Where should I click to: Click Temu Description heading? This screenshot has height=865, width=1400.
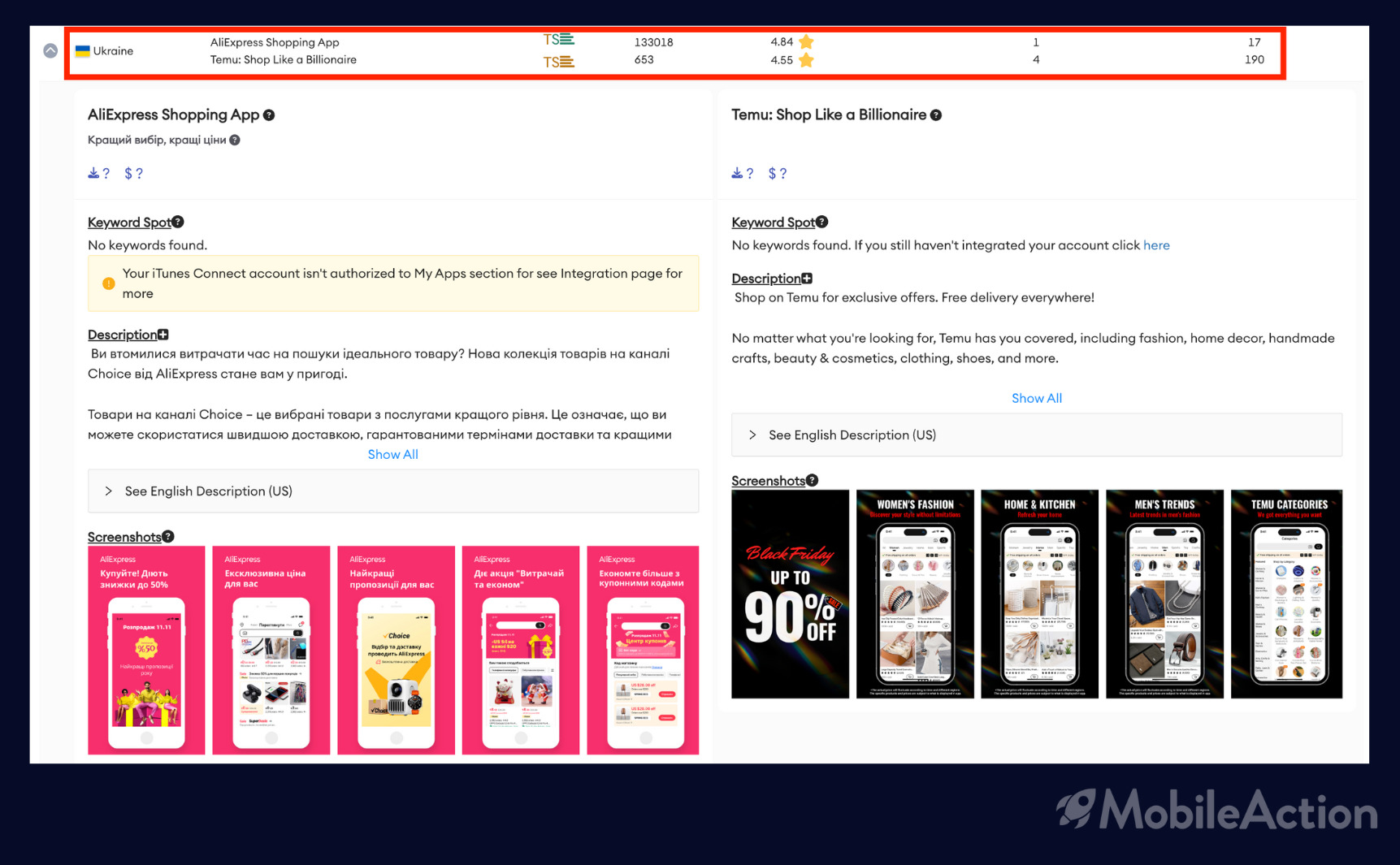(765, 279)
